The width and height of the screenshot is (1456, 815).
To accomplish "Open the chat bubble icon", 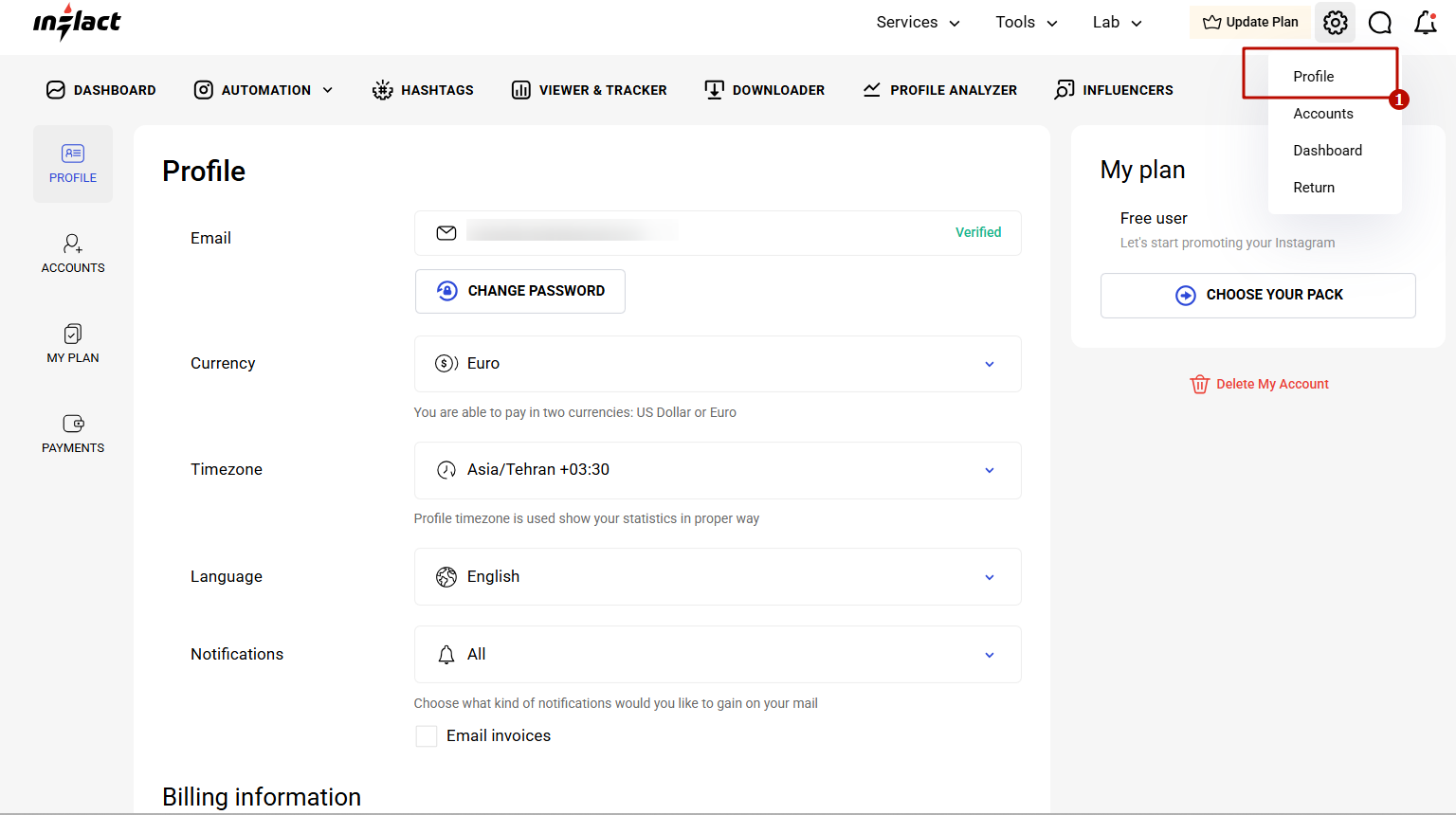I will (1380, 23).
